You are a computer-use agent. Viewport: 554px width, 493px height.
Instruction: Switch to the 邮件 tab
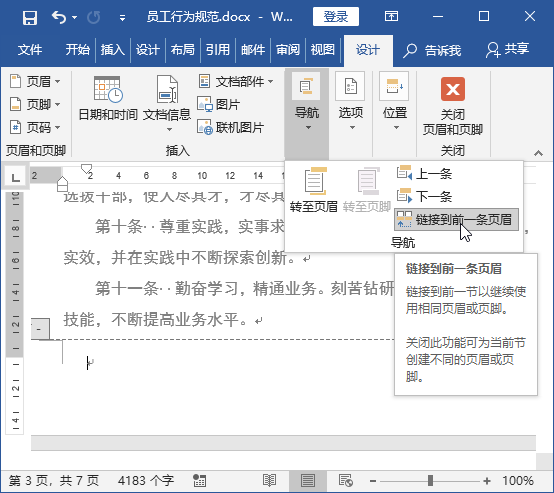coord(253,49)
